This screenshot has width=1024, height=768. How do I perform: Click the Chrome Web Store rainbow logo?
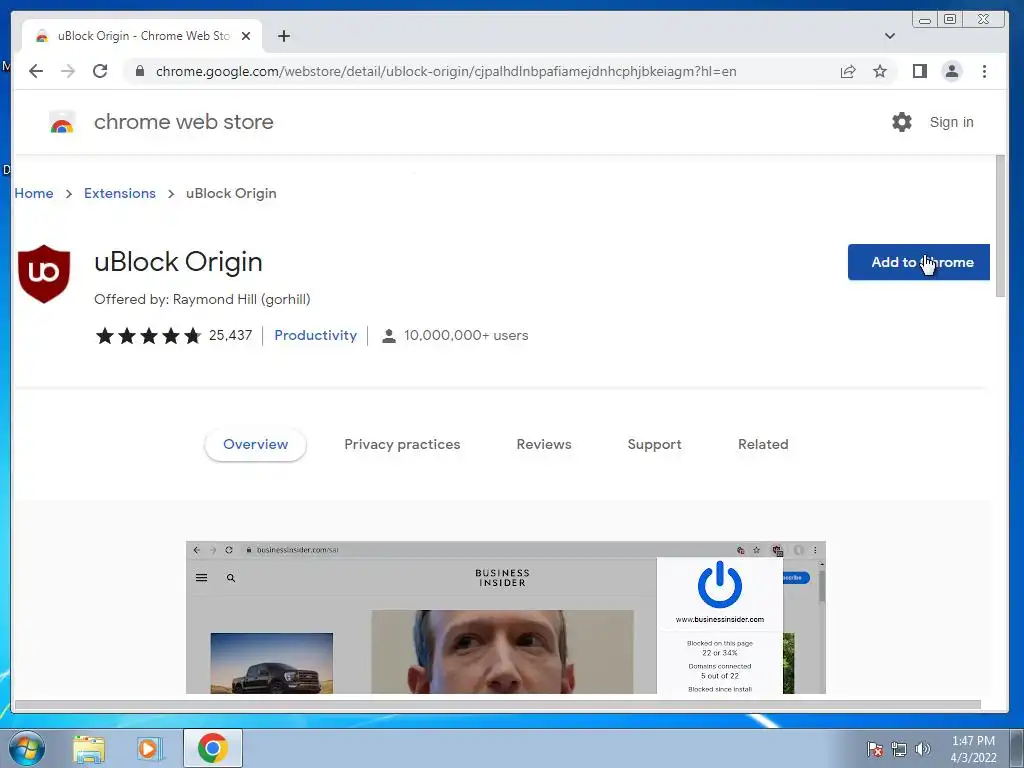(x=62, y=122)
